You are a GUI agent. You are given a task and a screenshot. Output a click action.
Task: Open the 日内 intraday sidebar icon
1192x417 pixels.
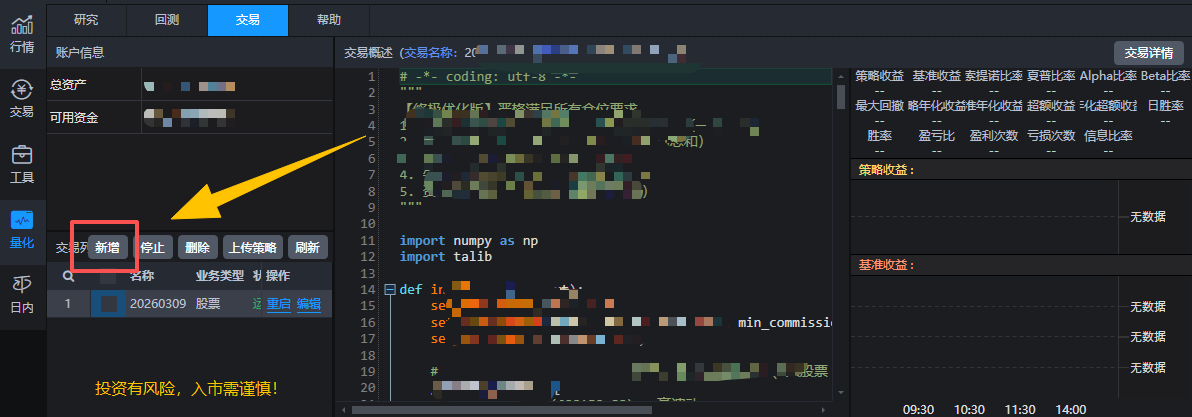point(21,293)
